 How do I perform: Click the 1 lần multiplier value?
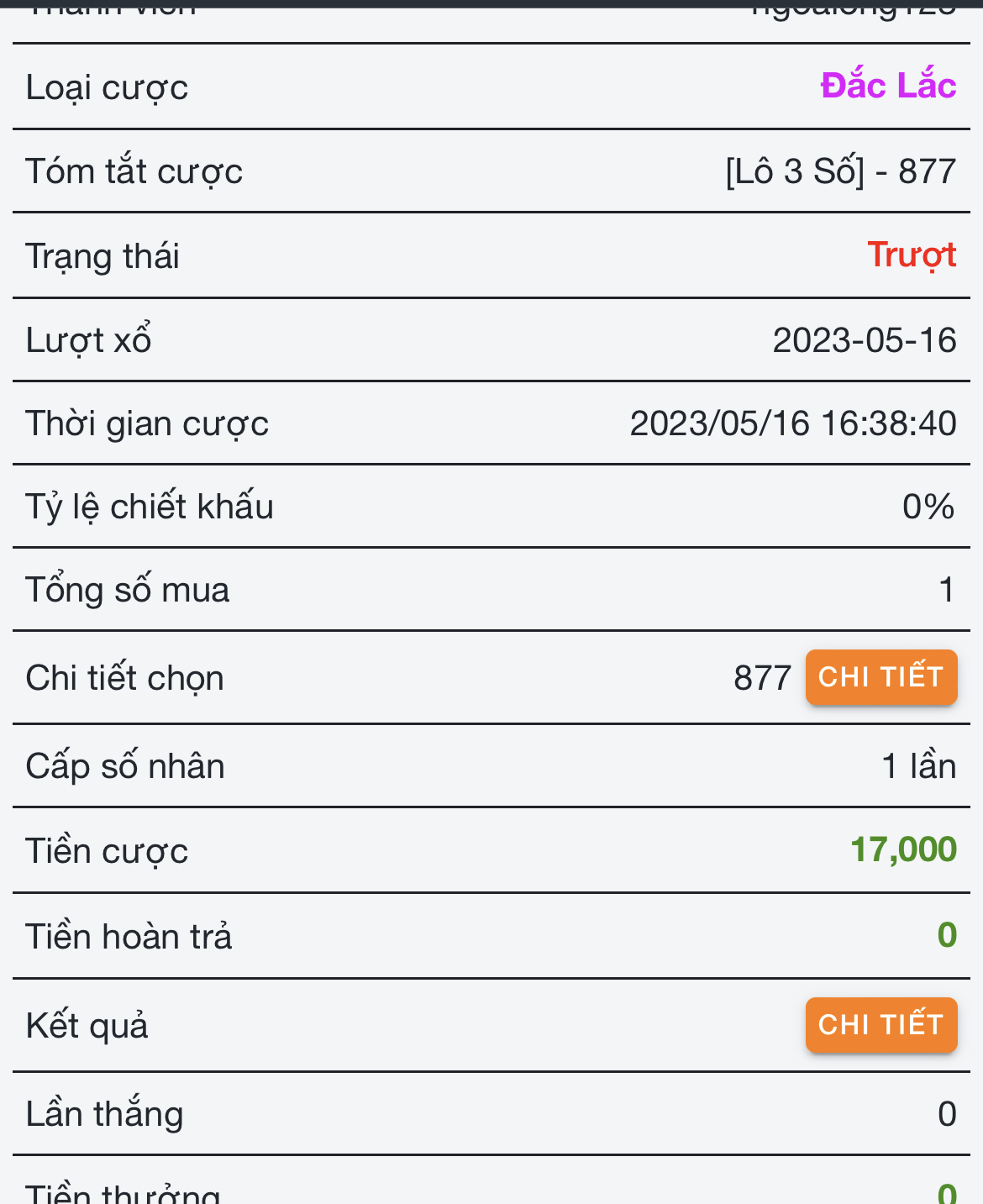point(919,766)
